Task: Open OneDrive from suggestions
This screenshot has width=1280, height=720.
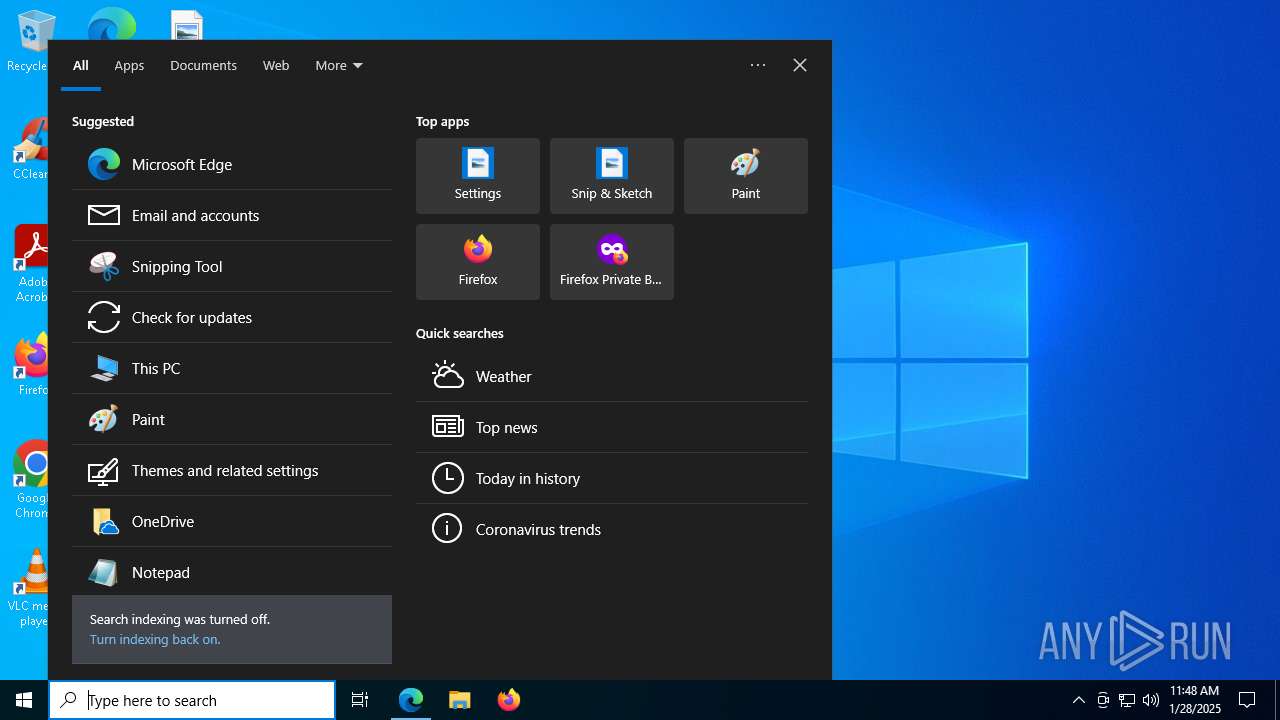Action: [232, 521]
